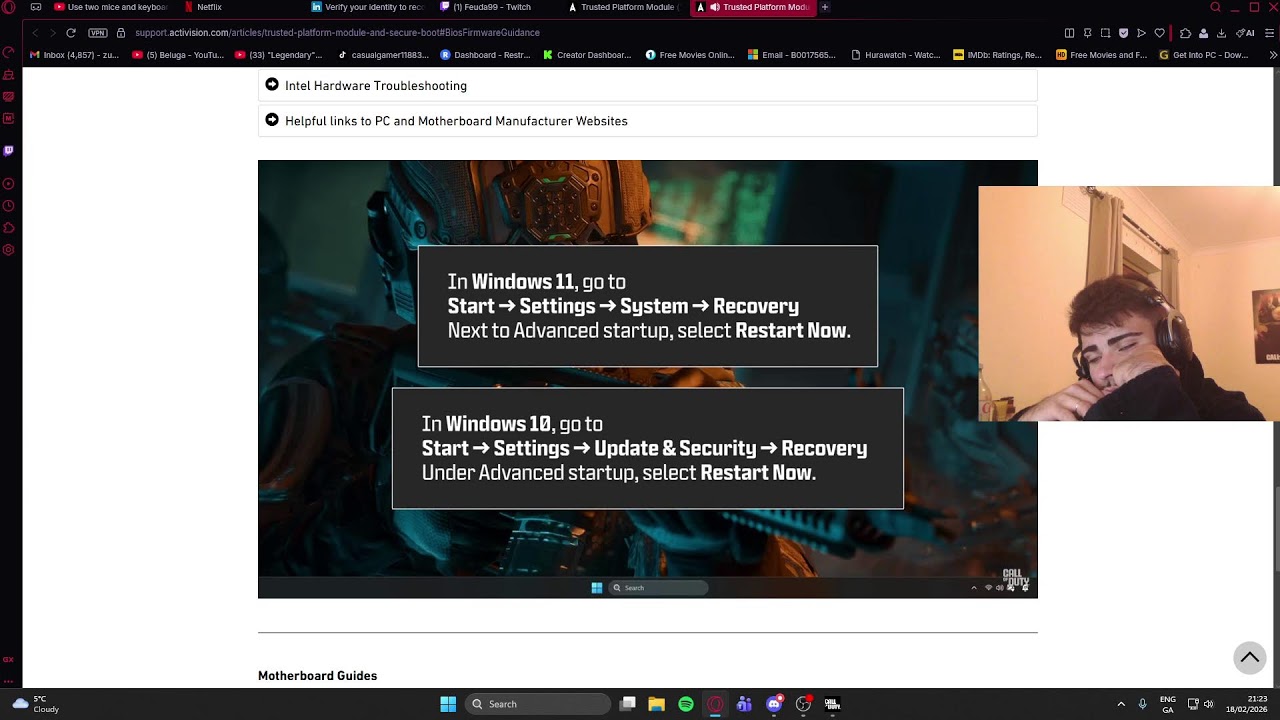Click the browser reload button

coord(71,33)
